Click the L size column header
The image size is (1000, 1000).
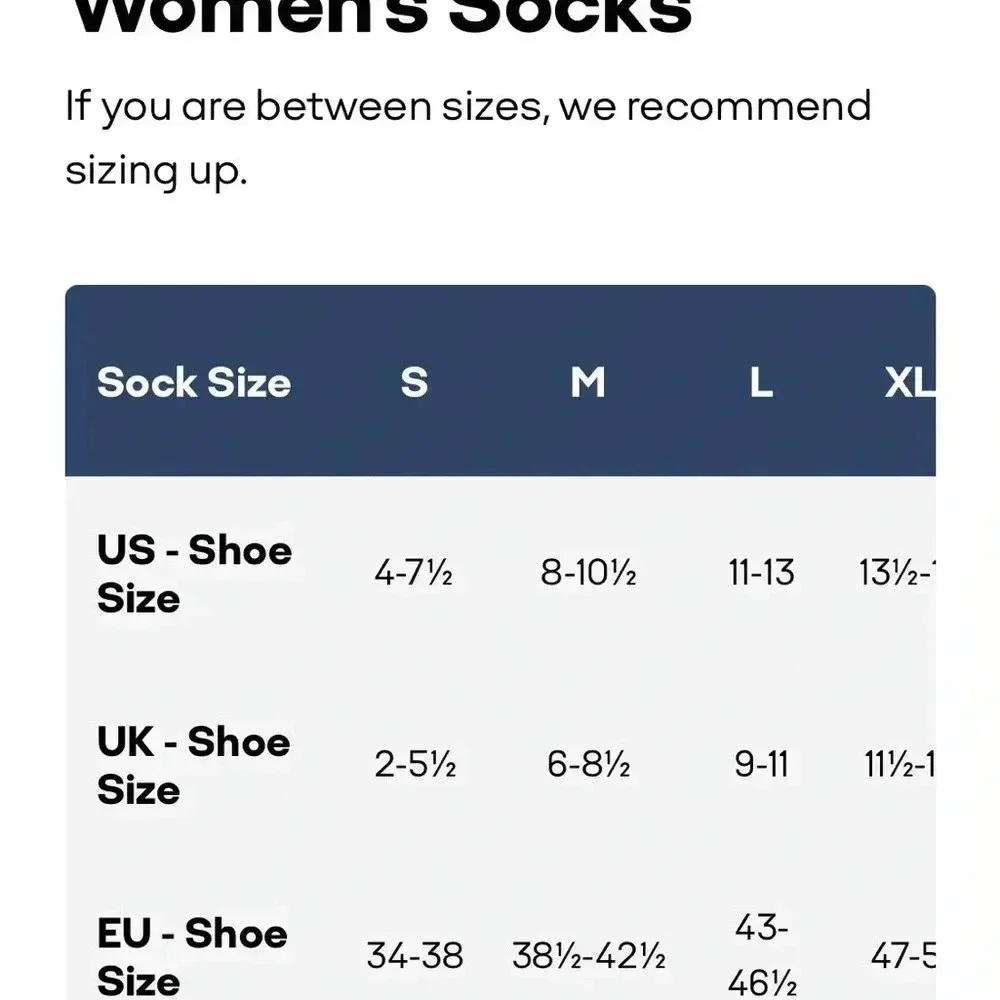(761, 383)
